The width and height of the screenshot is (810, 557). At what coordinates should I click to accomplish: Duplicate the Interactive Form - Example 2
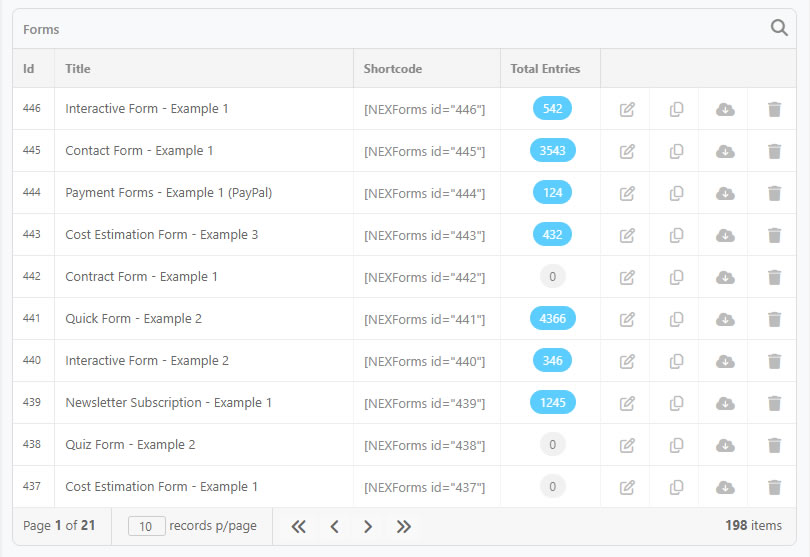[676, 361]
